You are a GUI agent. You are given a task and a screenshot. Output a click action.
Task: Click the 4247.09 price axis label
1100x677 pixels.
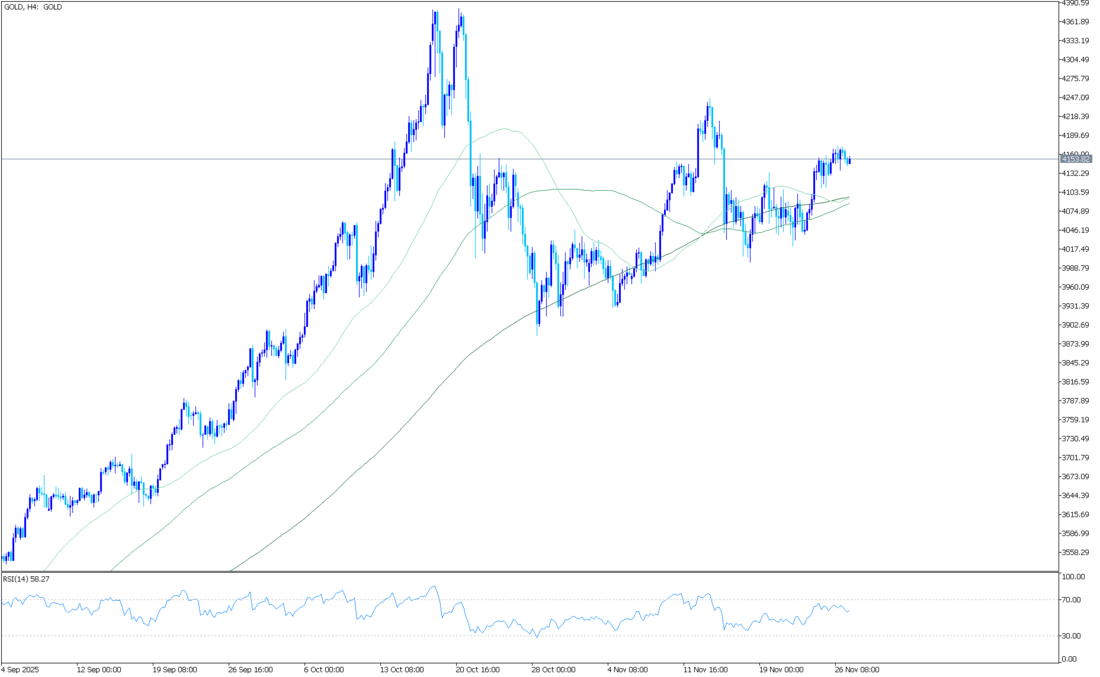click(x=1076, y=98)
